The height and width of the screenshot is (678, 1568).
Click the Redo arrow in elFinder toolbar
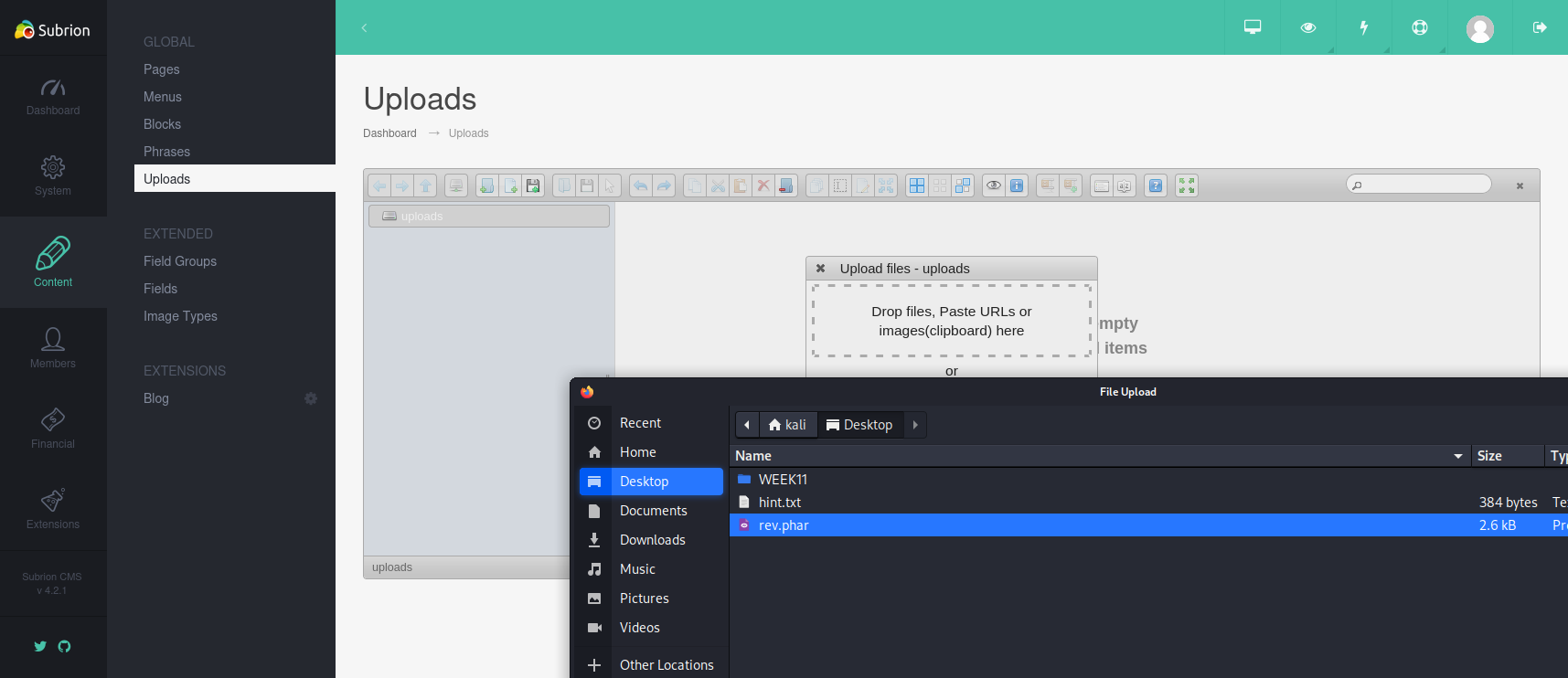click(x=664, y=185)
